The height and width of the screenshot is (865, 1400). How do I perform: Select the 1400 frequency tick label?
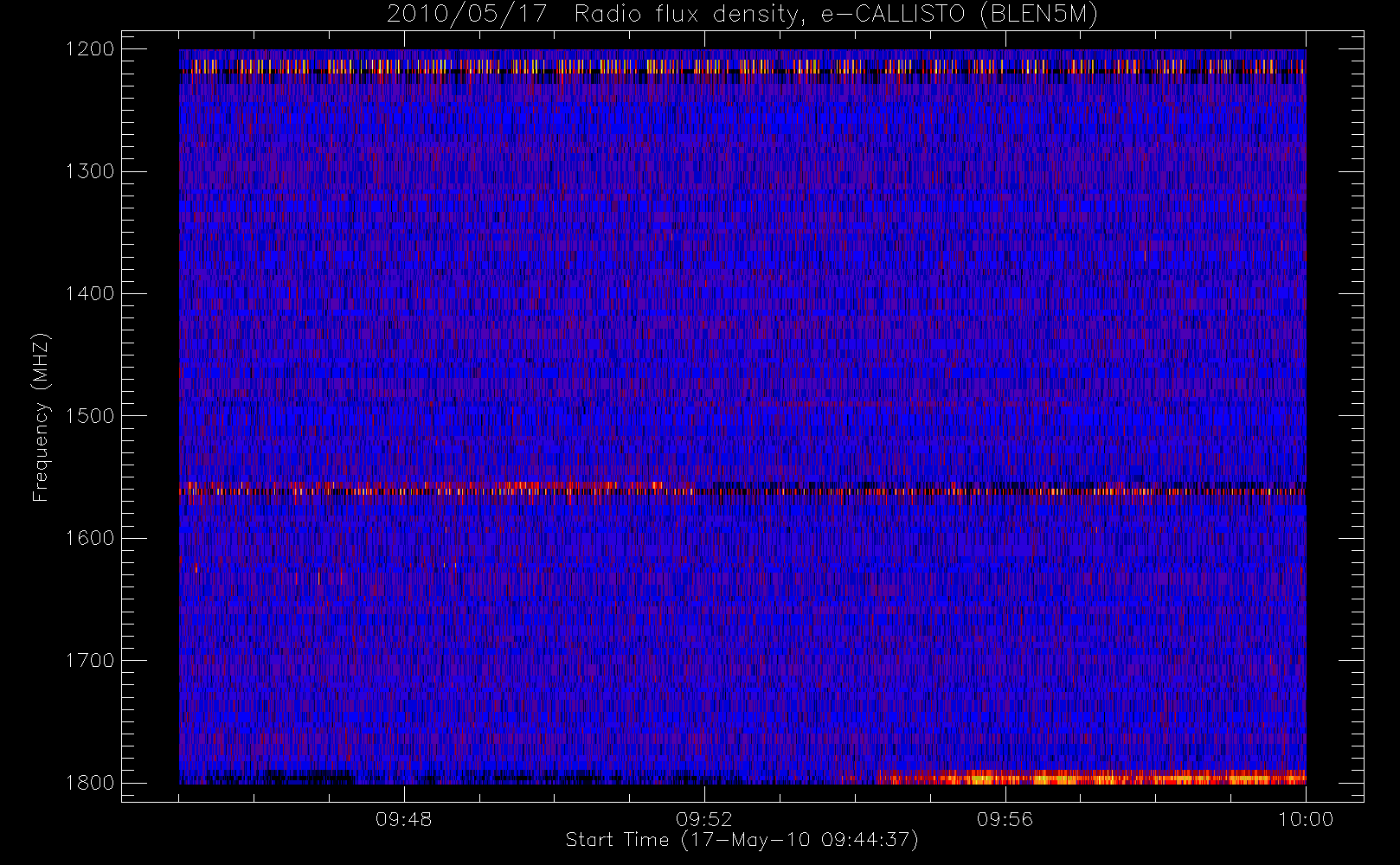click(90, 293)
